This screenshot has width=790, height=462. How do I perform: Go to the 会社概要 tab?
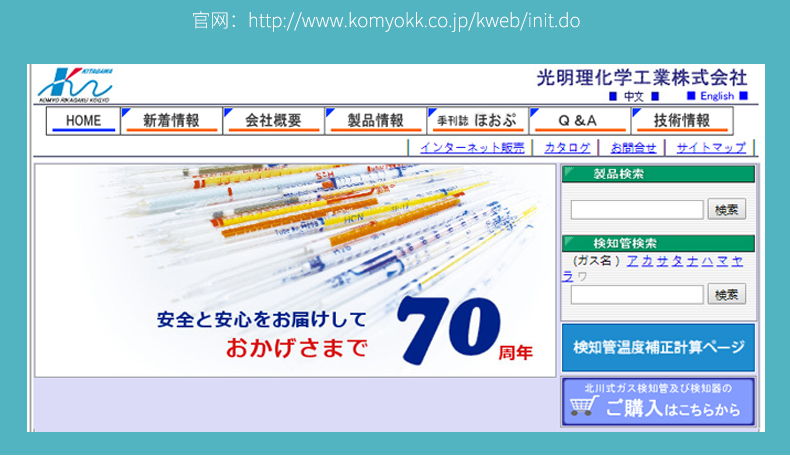273,121
